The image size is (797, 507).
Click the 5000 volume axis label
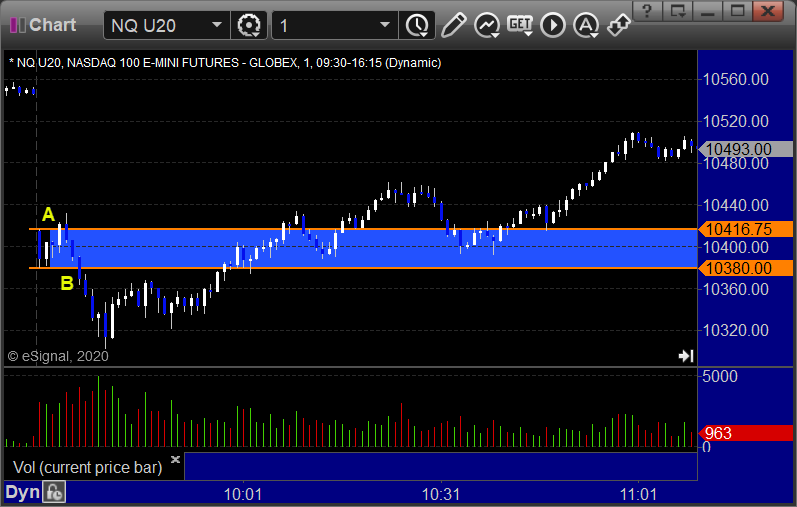(720, 376)
